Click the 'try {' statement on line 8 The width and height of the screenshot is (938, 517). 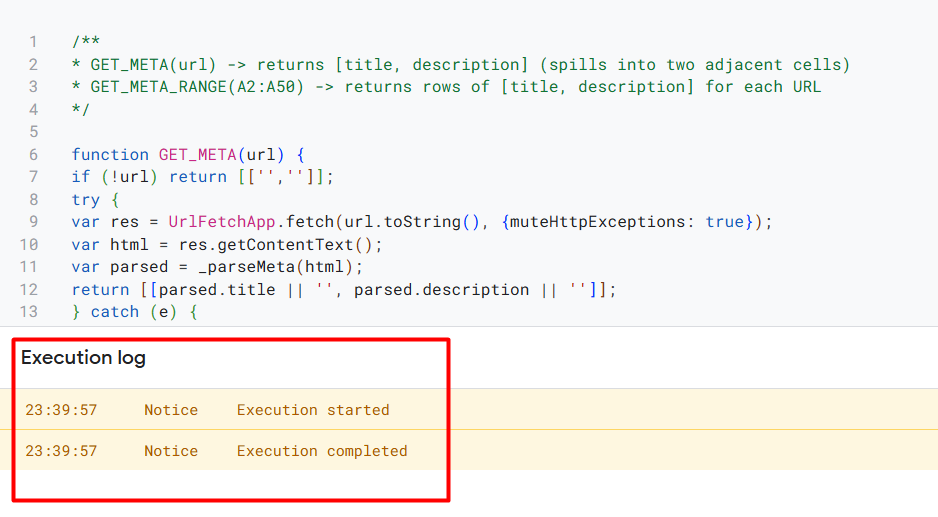(96, 200)
